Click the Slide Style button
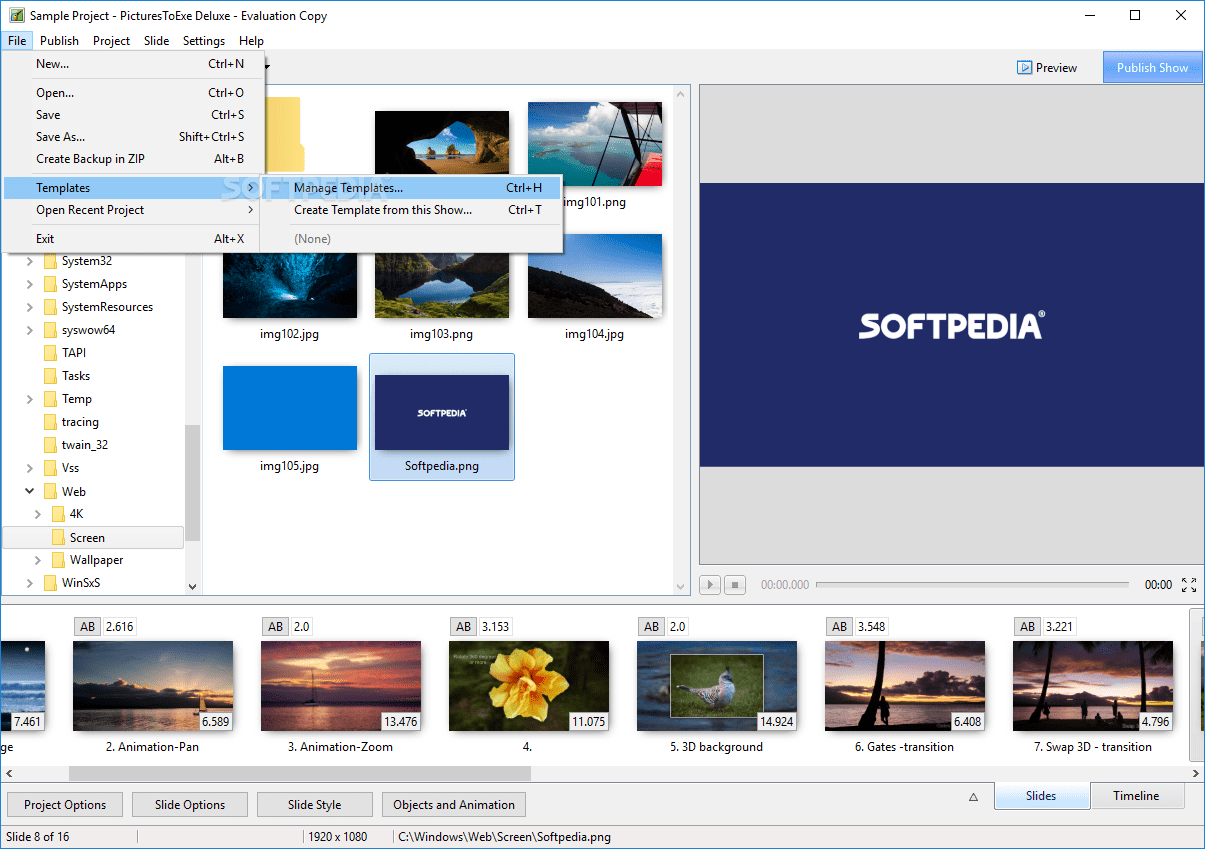 click(x=315, y=805)
